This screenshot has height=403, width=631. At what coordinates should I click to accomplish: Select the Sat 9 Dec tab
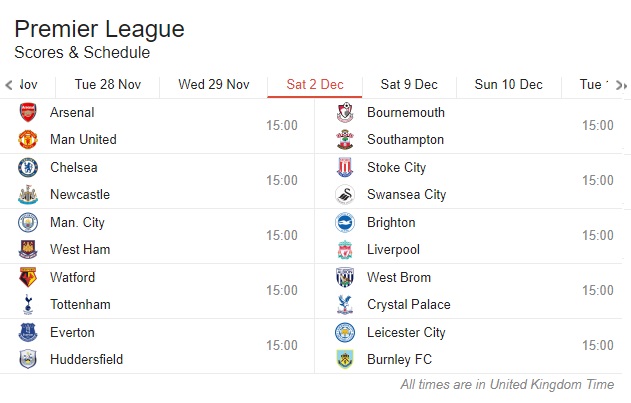click(x=409, y=85)
